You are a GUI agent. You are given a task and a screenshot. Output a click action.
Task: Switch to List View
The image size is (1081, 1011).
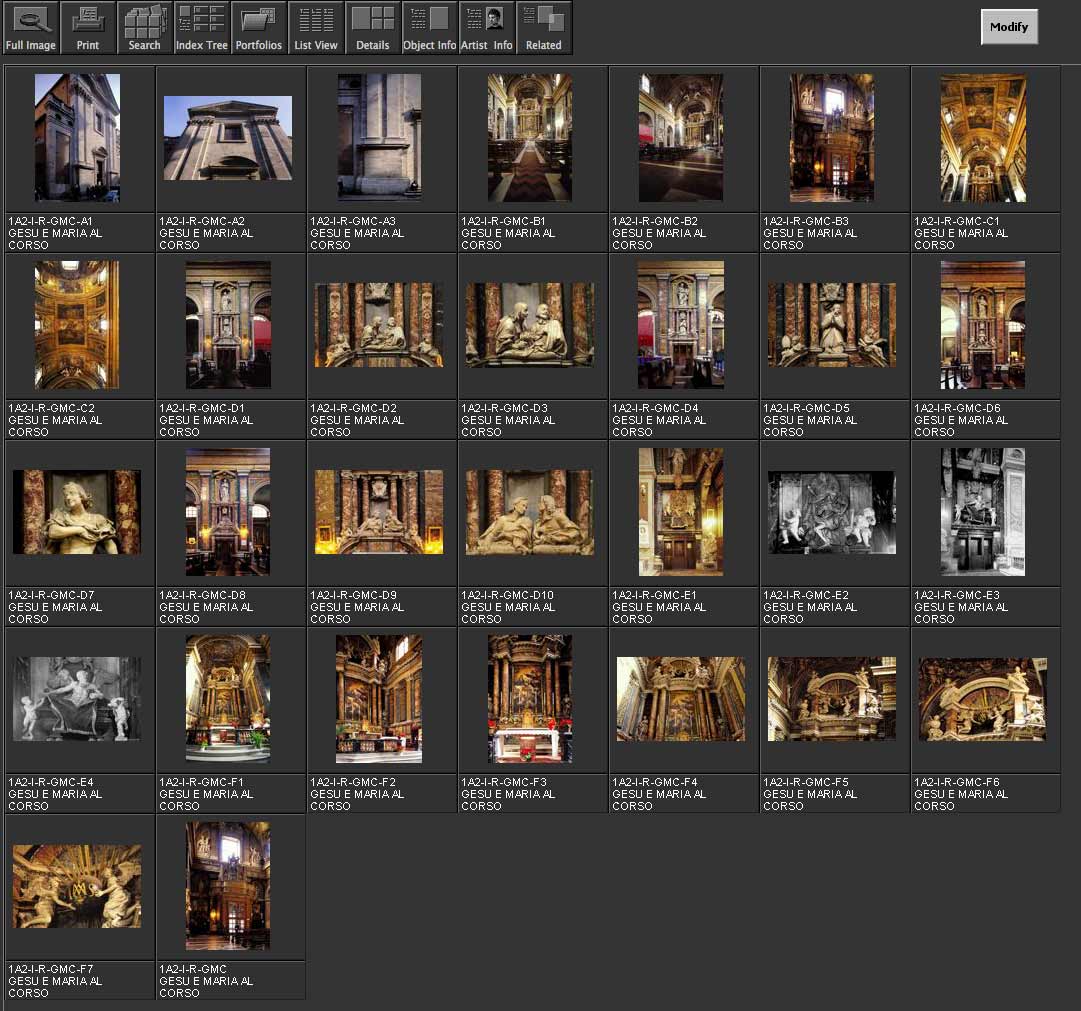(x=316, y=28)
